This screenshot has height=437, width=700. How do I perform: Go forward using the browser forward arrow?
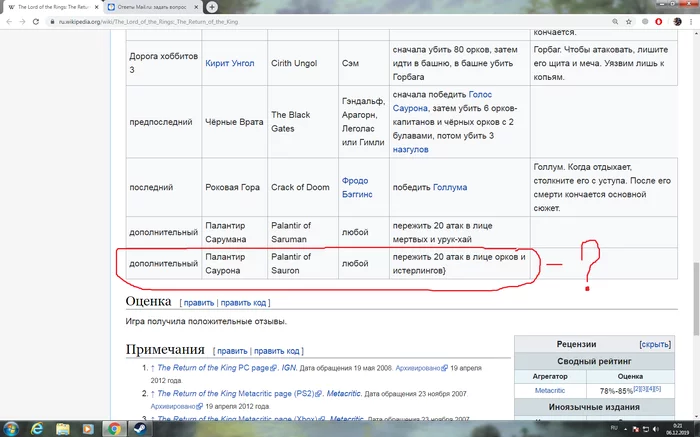(x=22, y=21)
